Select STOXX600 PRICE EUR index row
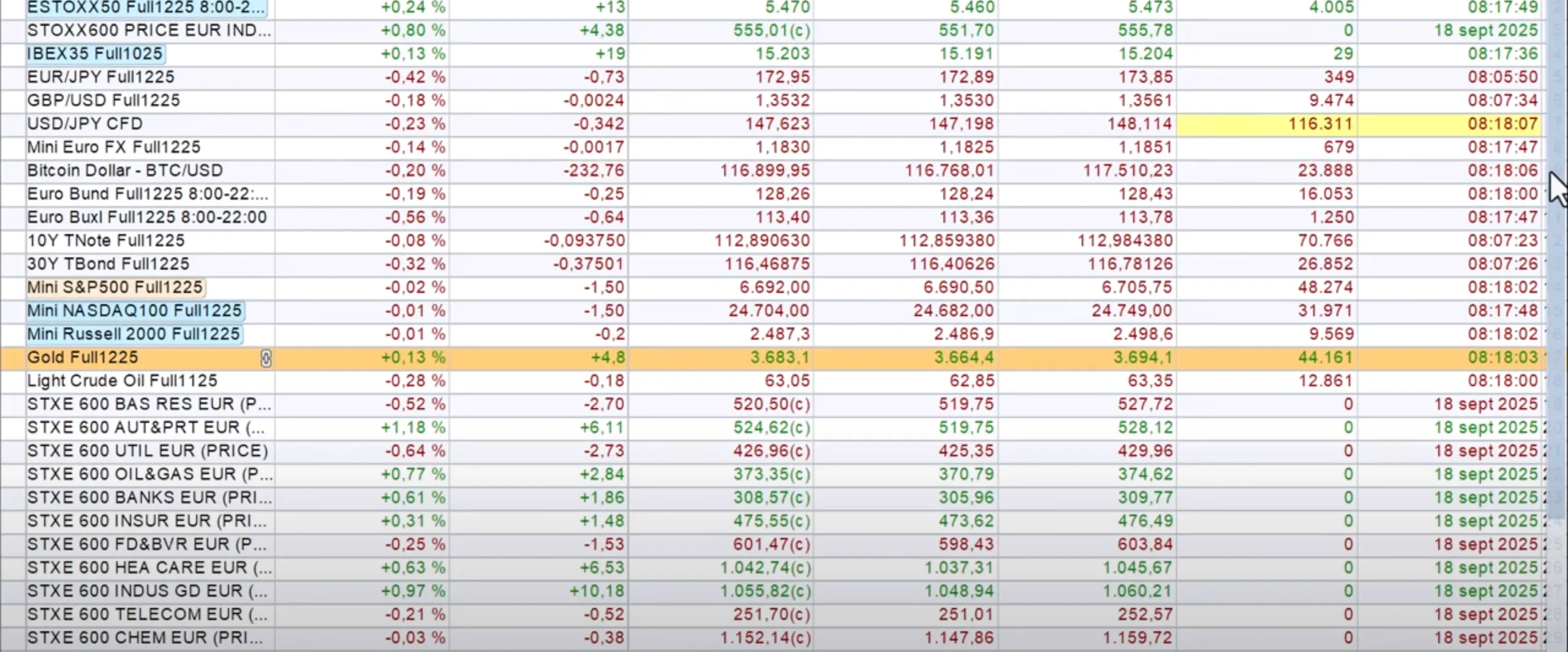 click(148, 31)
